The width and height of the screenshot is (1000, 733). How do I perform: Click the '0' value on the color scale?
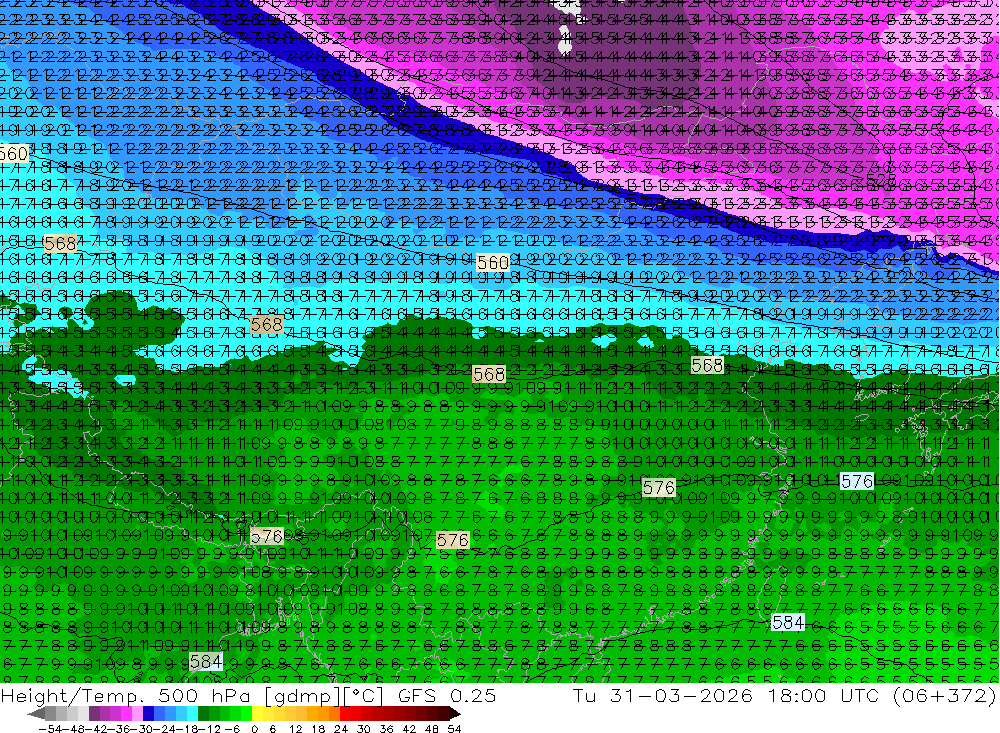coord(254,729)
